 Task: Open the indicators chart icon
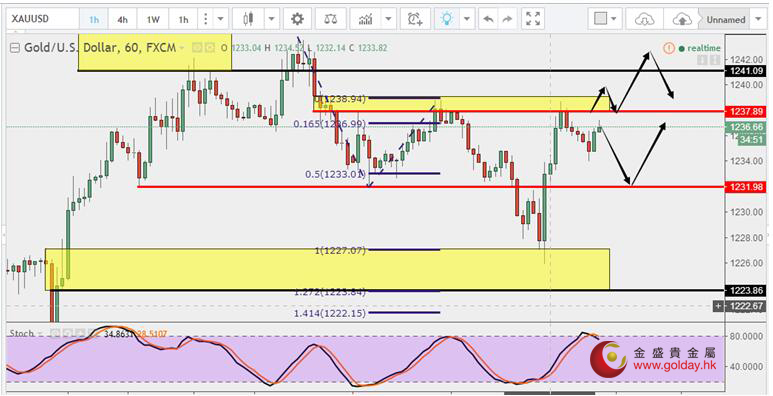[x=366, y=19]
